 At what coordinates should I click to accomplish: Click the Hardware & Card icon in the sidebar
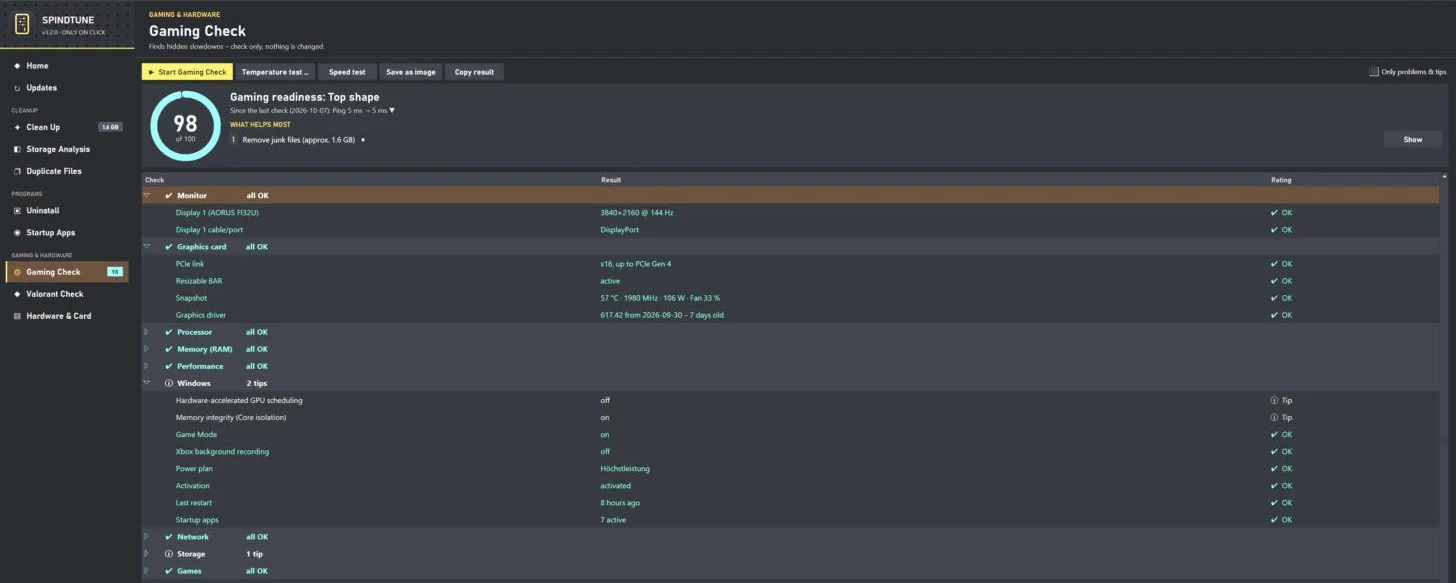click(x=17, y=316)
